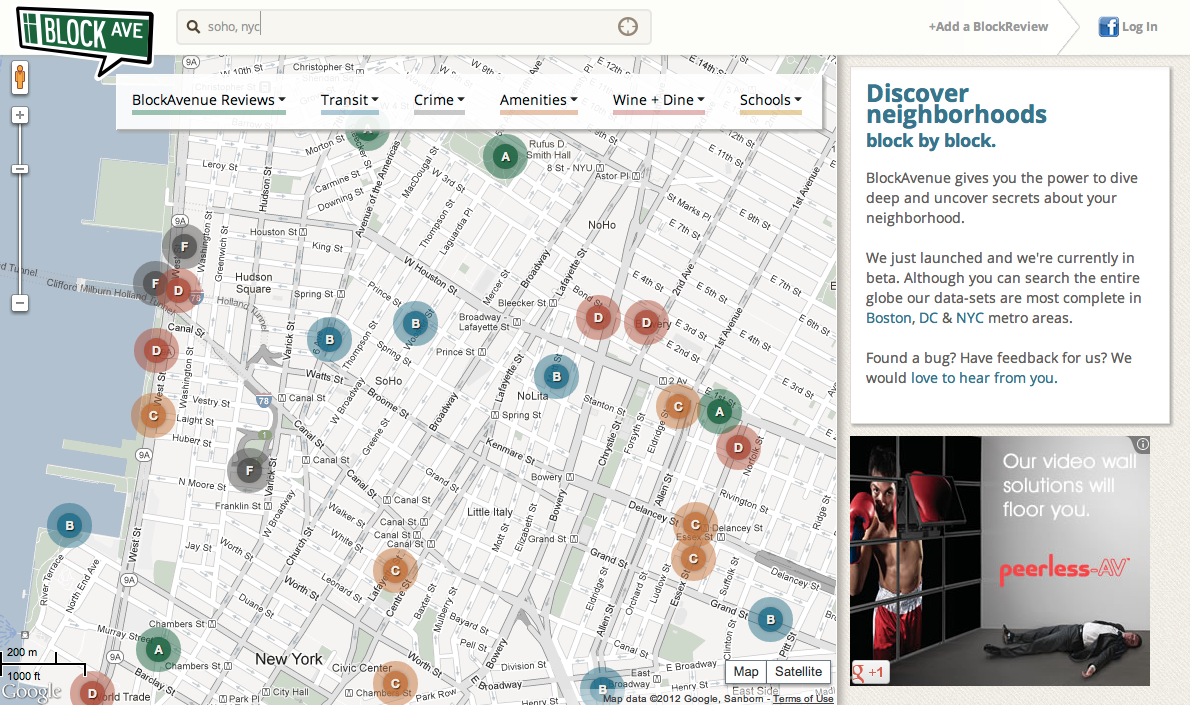1190x705 pixels.
Task: Click the B grade marker near Prince St
Action: [415, 323]
